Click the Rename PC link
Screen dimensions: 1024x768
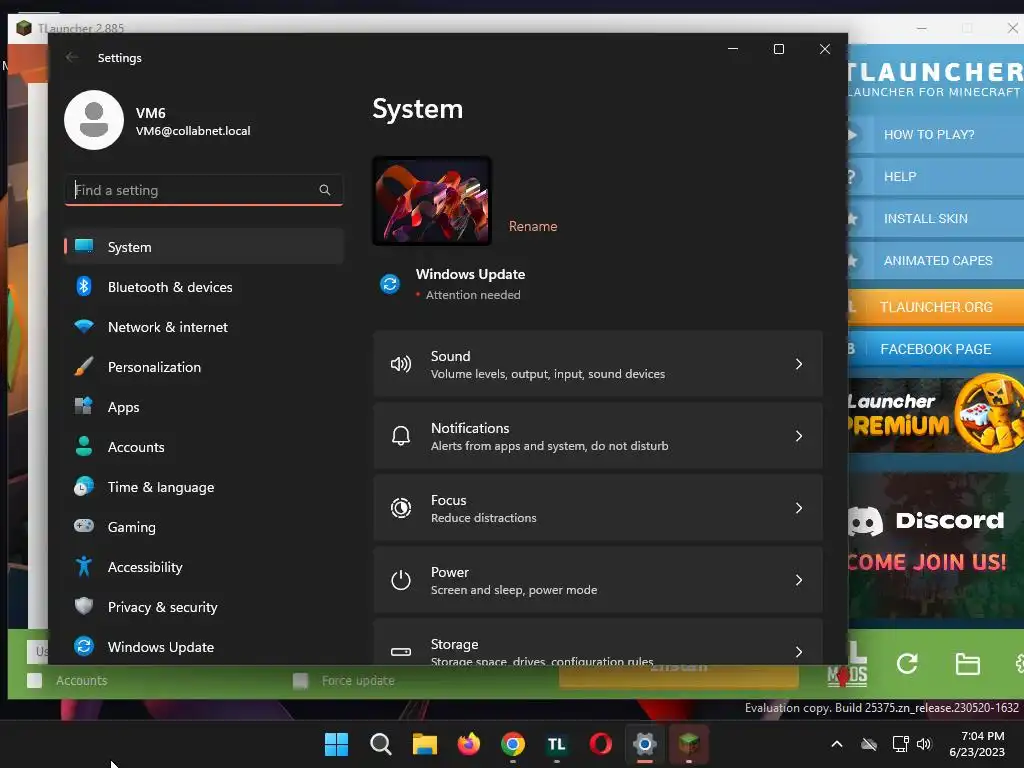pos(533,226)
